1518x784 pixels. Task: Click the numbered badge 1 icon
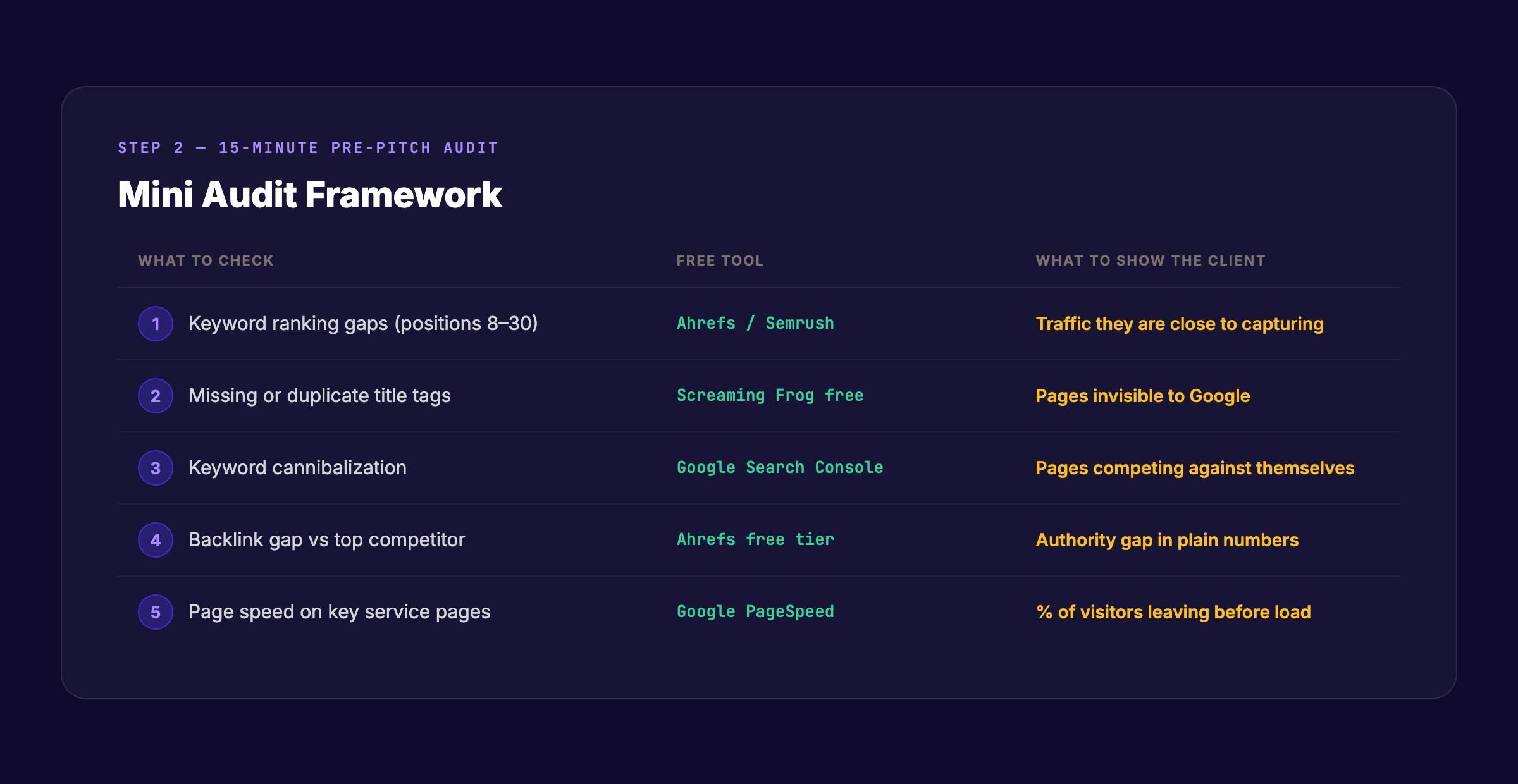click(x=156, y=324)
